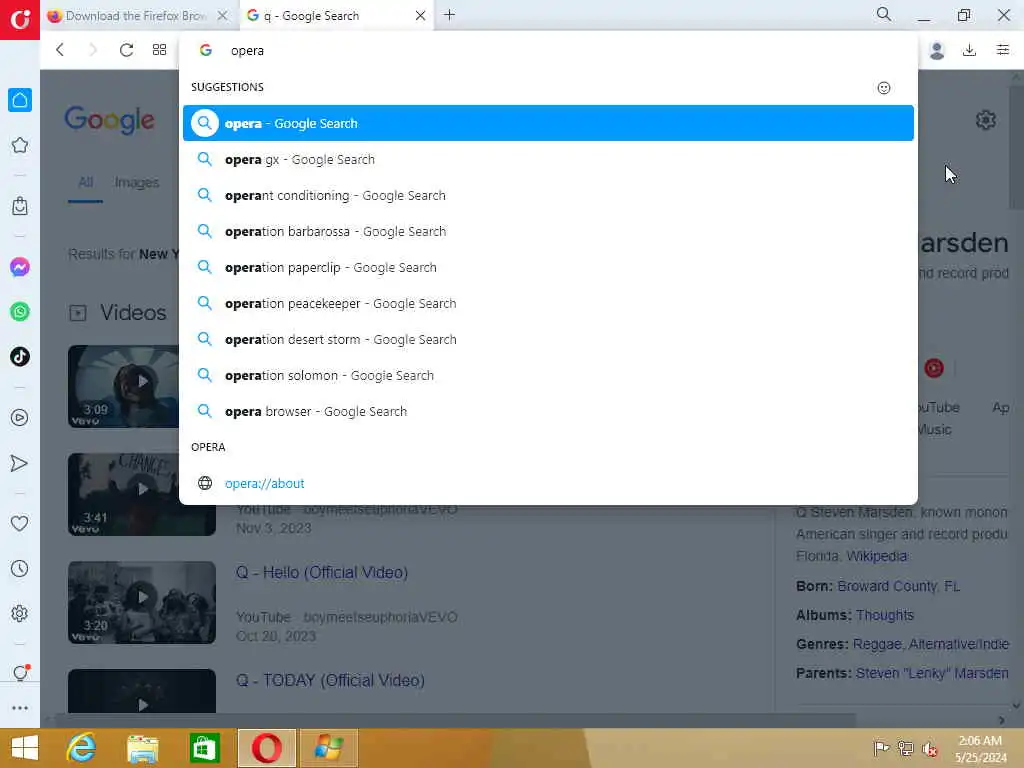Open the Windows Store taskbar icon
Viewport: 1024px width, 768px height.
[204, 748]
